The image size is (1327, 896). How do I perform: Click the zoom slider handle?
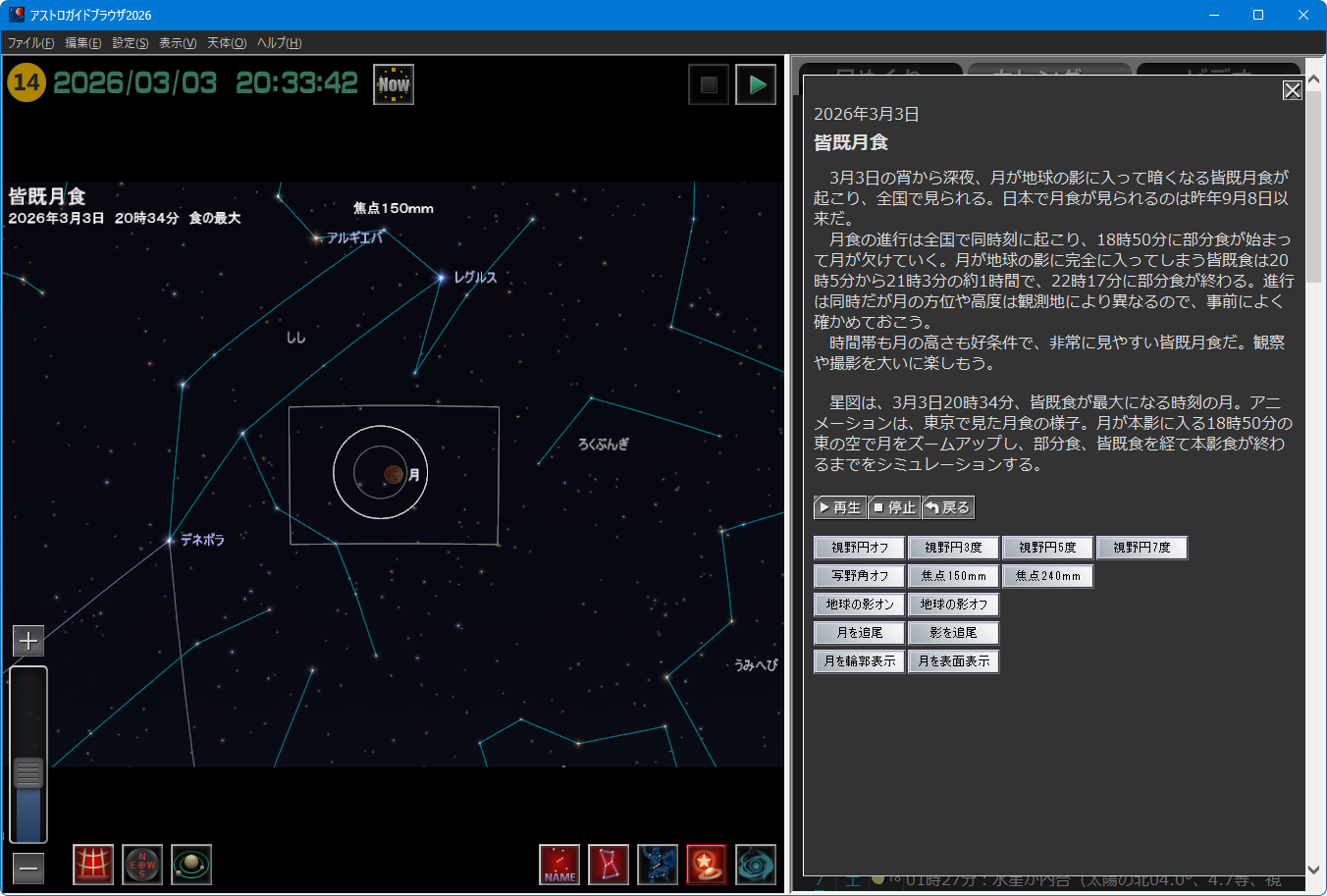[28, 773]
